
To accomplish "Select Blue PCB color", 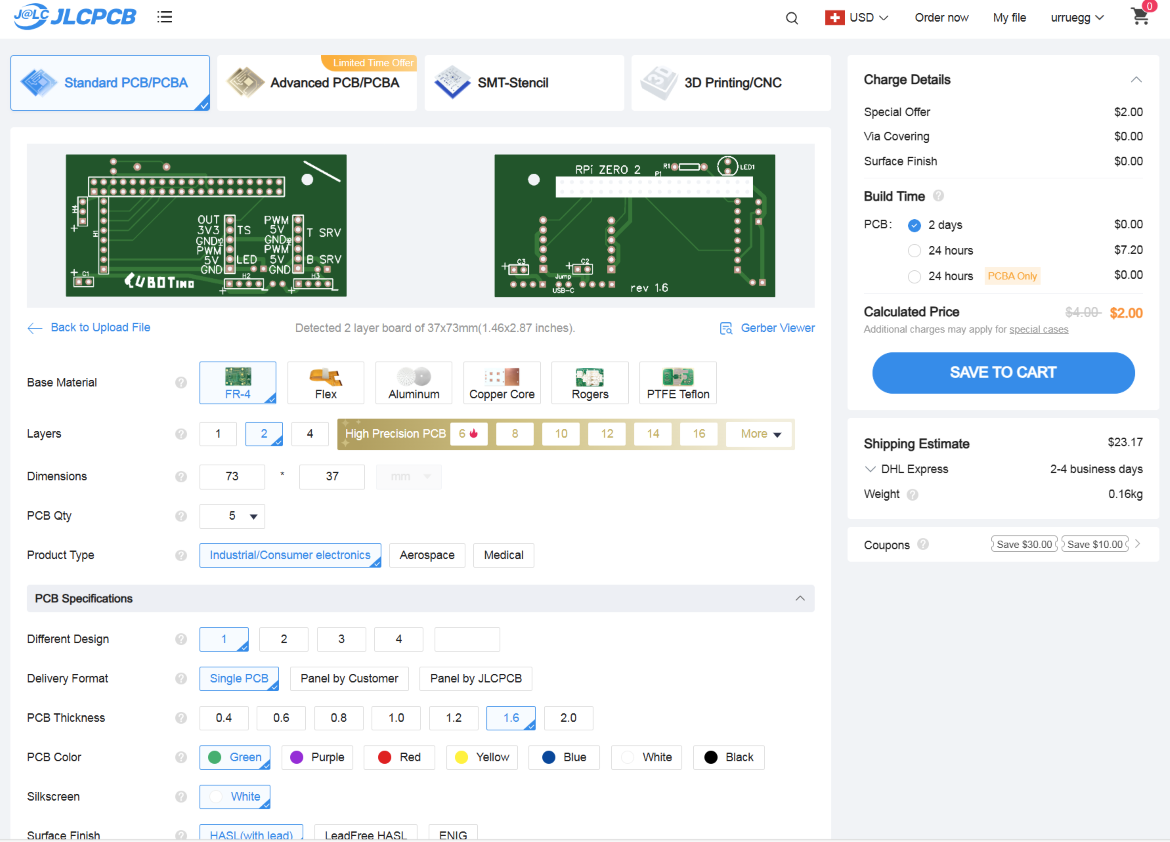I will tap(563, 757).
